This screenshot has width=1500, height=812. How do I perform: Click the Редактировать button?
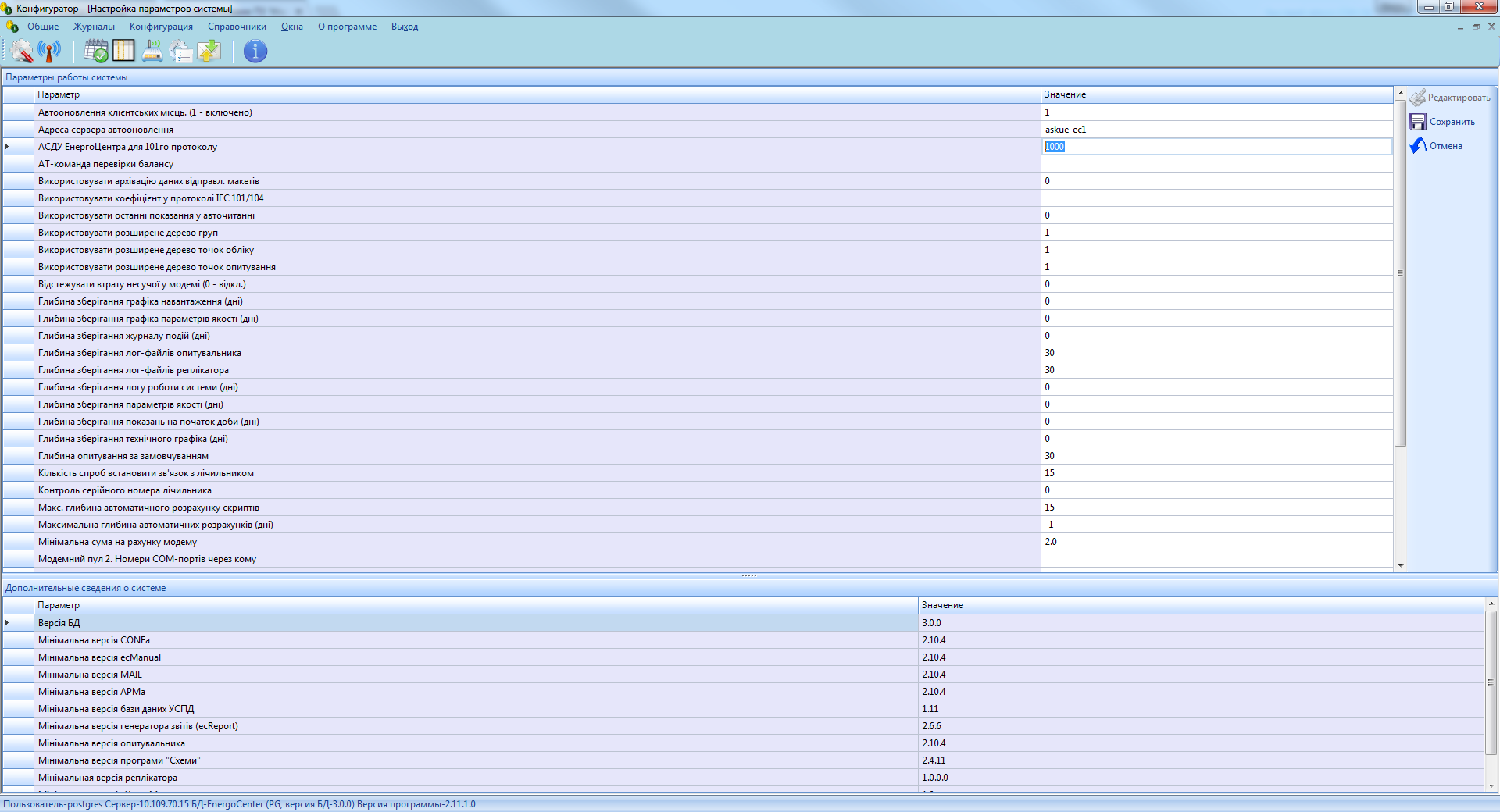(1450, 98)
